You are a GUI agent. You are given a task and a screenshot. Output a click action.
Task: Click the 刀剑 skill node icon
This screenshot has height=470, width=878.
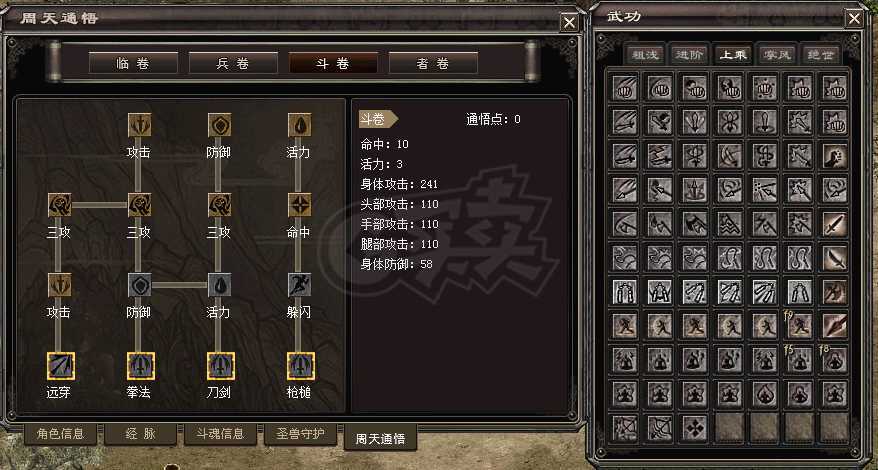tap(220, 366)
